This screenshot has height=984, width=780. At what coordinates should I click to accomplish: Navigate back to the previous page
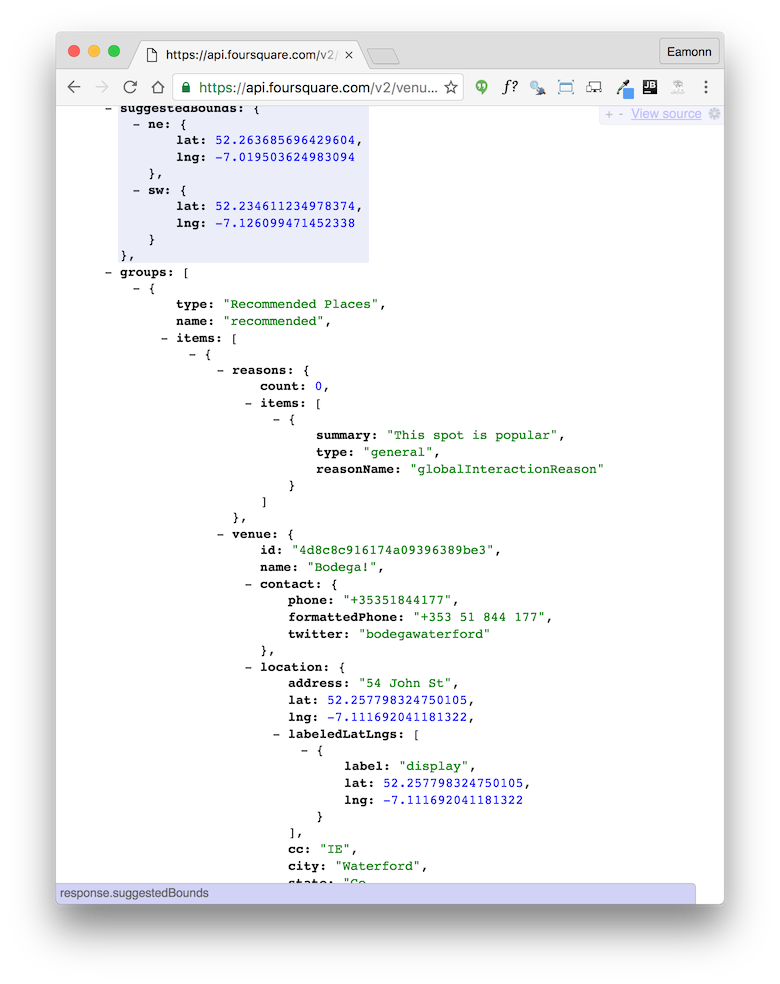(x=74, y=87)
